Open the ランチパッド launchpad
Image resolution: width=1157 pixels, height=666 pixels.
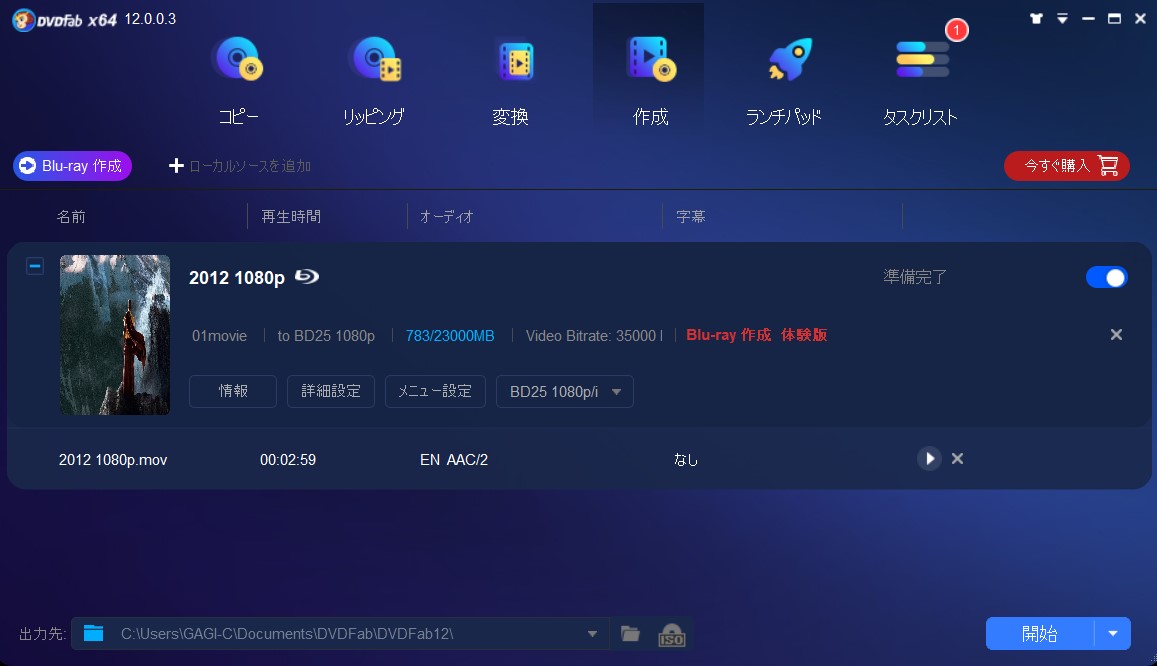[783, 81]
